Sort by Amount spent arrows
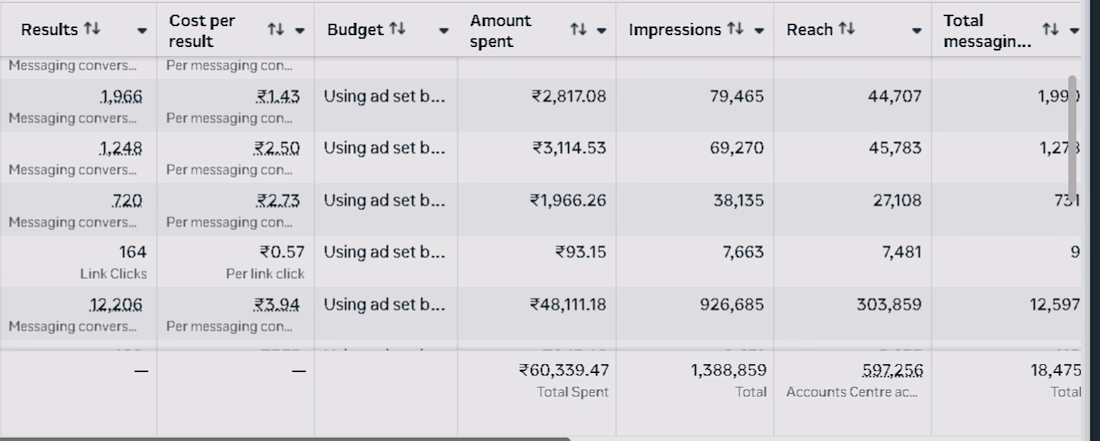The height and width of the screenshot is (441, 1100). pos(578,30)
